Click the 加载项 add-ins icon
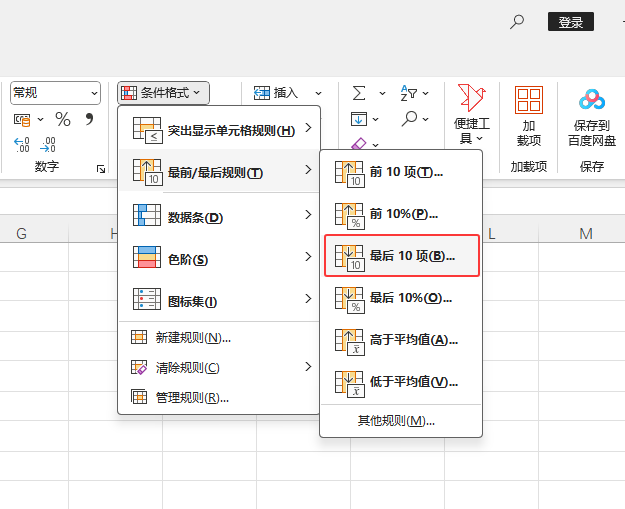The width and height of the screenshot is (625, 509). tap(529, 100)
